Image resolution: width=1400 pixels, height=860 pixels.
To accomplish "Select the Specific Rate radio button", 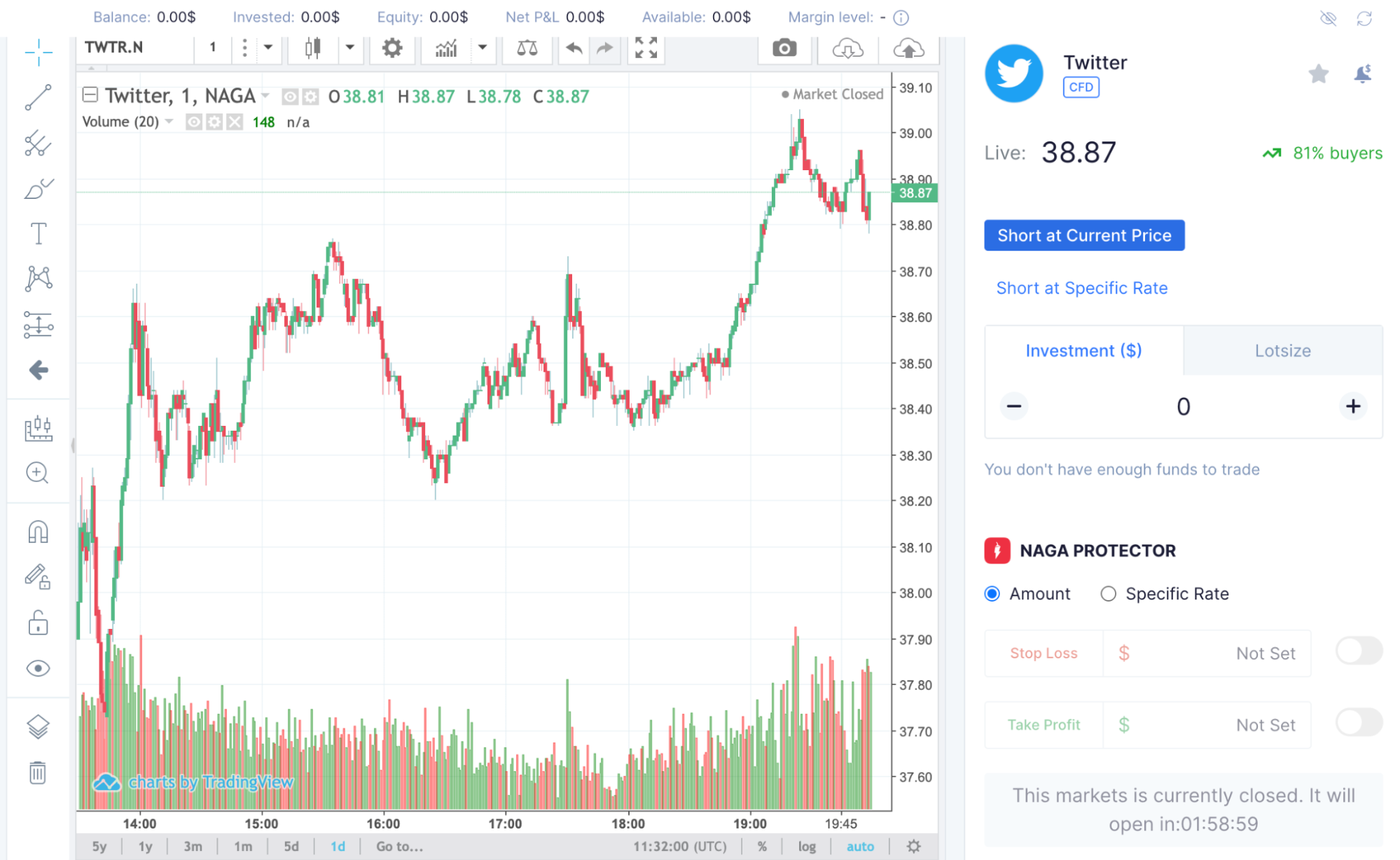I will pos(1108,594).
